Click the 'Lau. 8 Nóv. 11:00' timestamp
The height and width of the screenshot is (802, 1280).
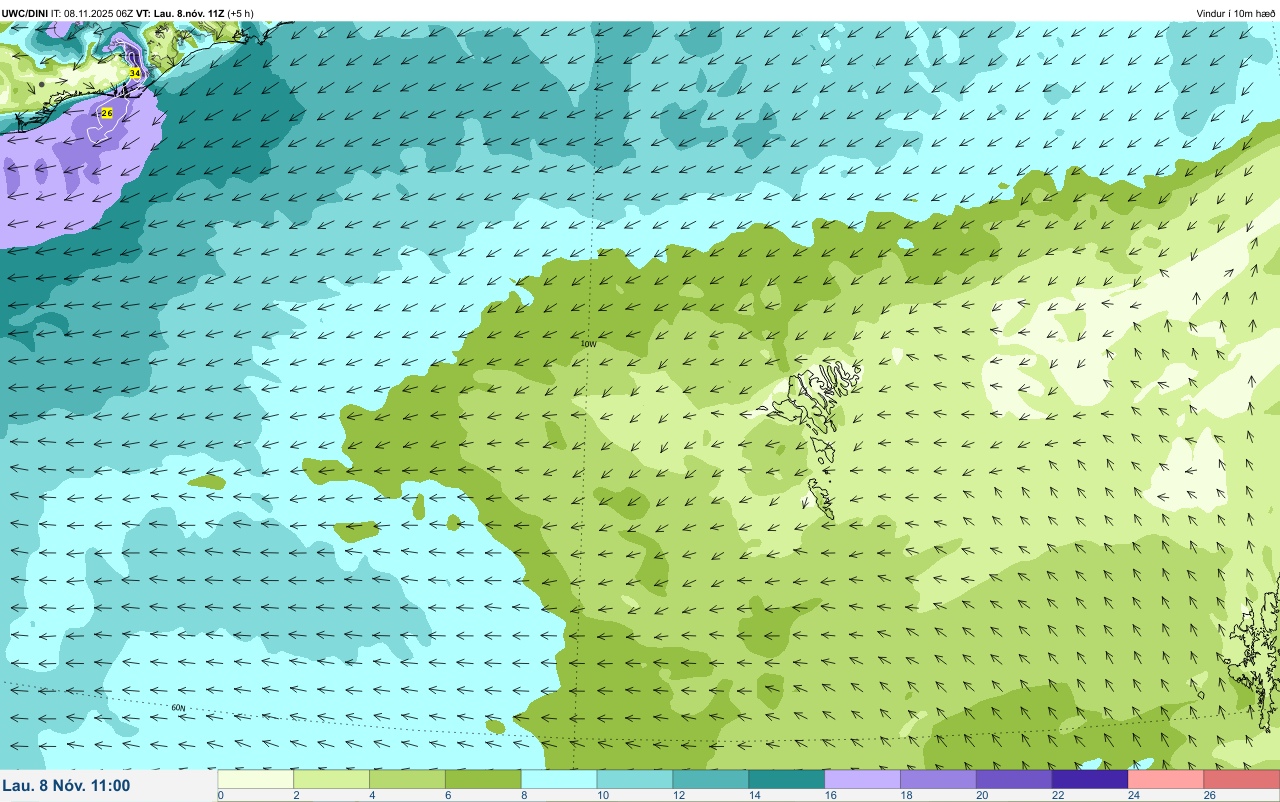[66, 786]
